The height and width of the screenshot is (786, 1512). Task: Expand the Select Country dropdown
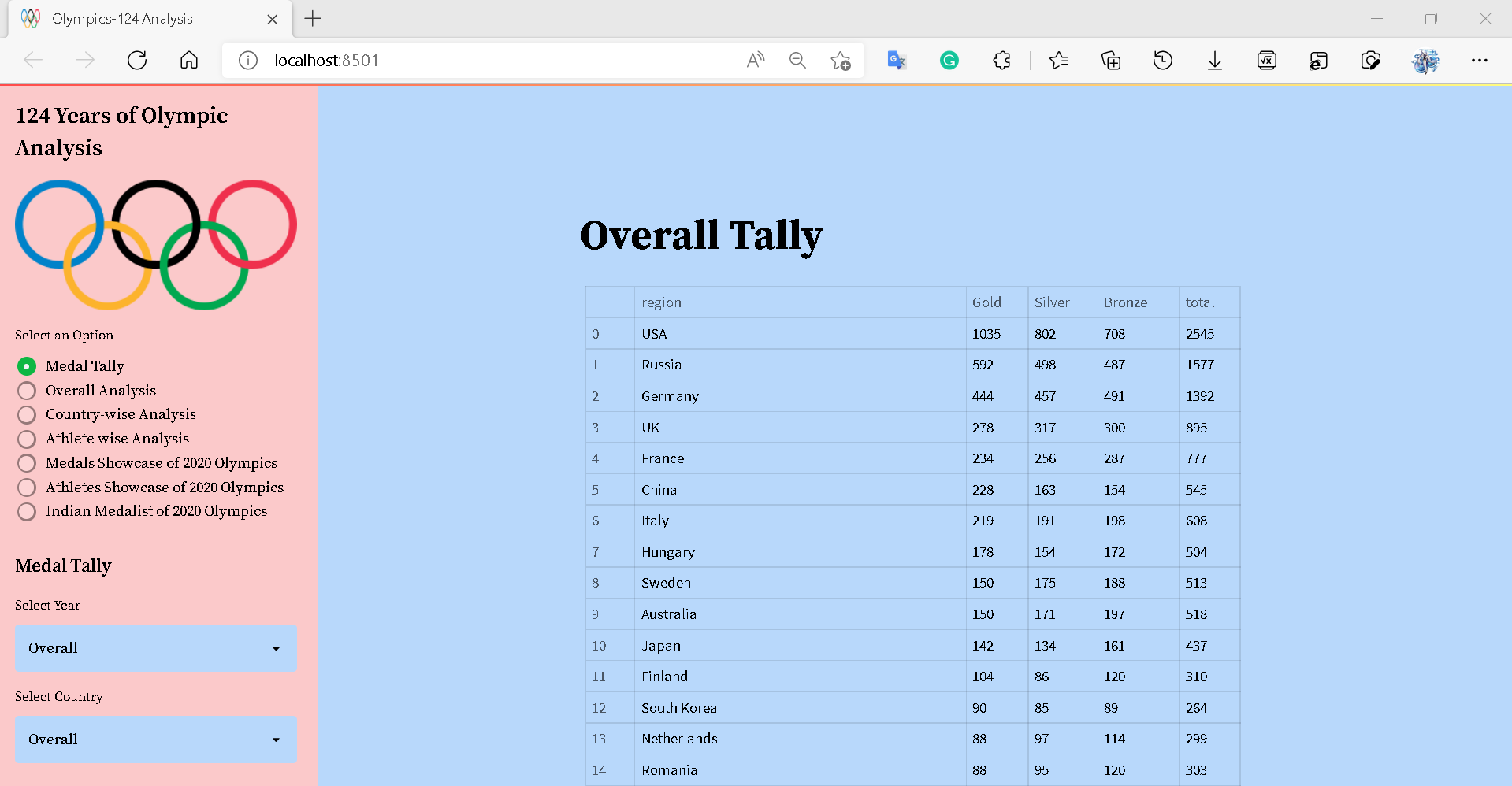click(x=156, y=740)
